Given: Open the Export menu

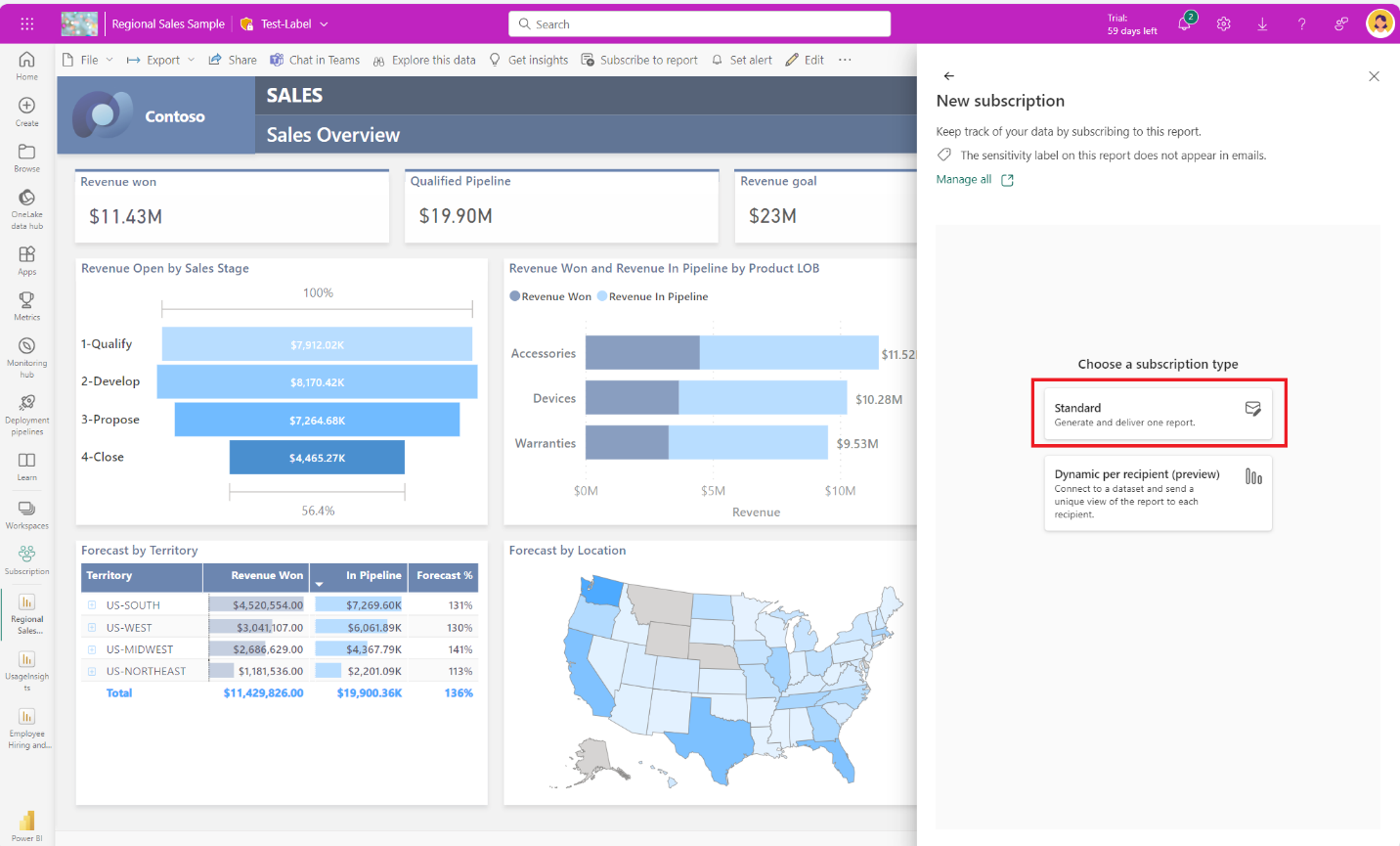Looking at the screenshot, I should pyautogui.click(x=161, y=60).
